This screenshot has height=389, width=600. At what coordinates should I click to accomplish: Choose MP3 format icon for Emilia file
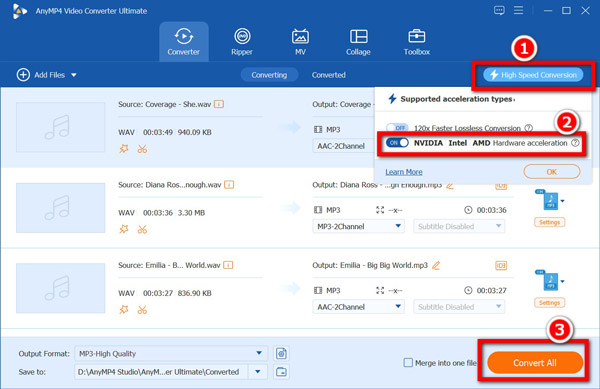click(x=550, y=280)
